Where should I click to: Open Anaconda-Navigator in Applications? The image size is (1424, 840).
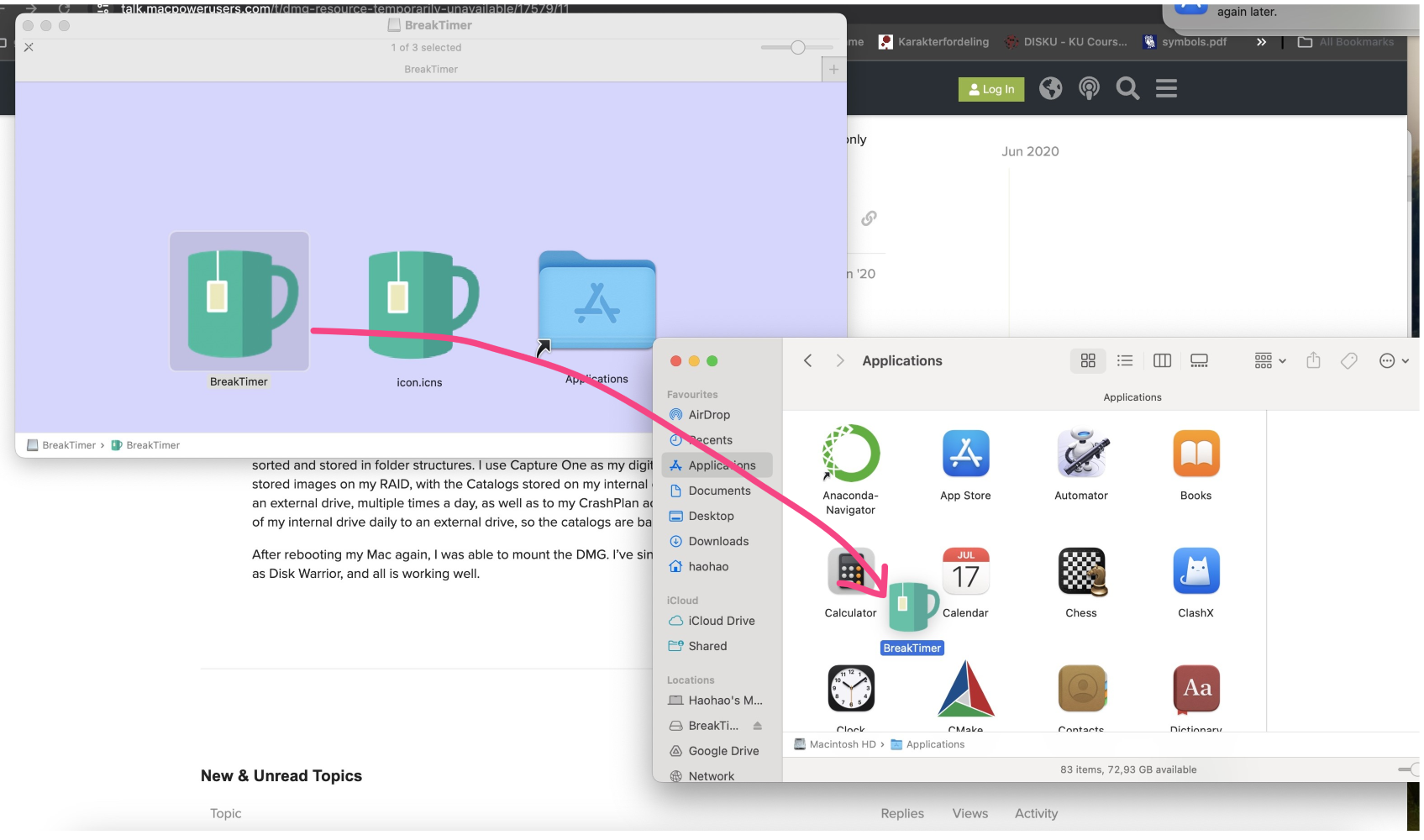[851, 454]
